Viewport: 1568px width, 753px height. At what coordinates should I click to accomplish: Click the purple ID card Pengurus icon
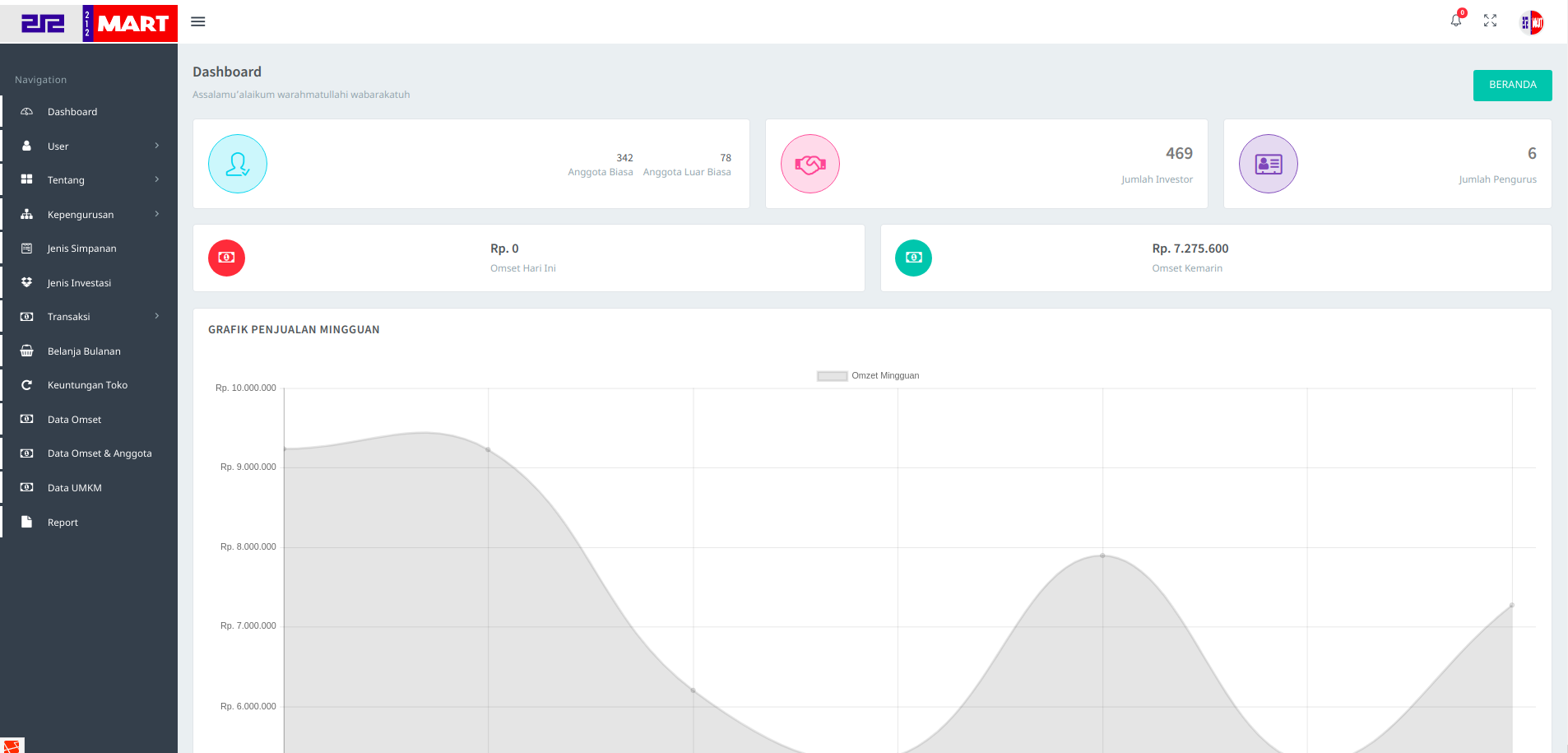pyautogui.click(x=1269, y=164)
